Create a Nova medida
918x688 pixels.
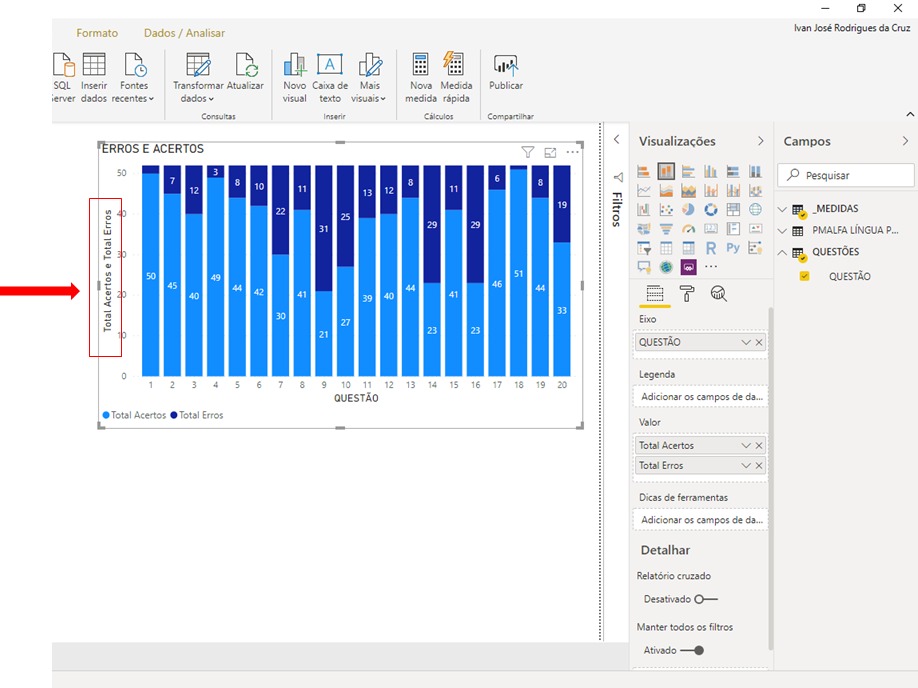pos(421,78)
